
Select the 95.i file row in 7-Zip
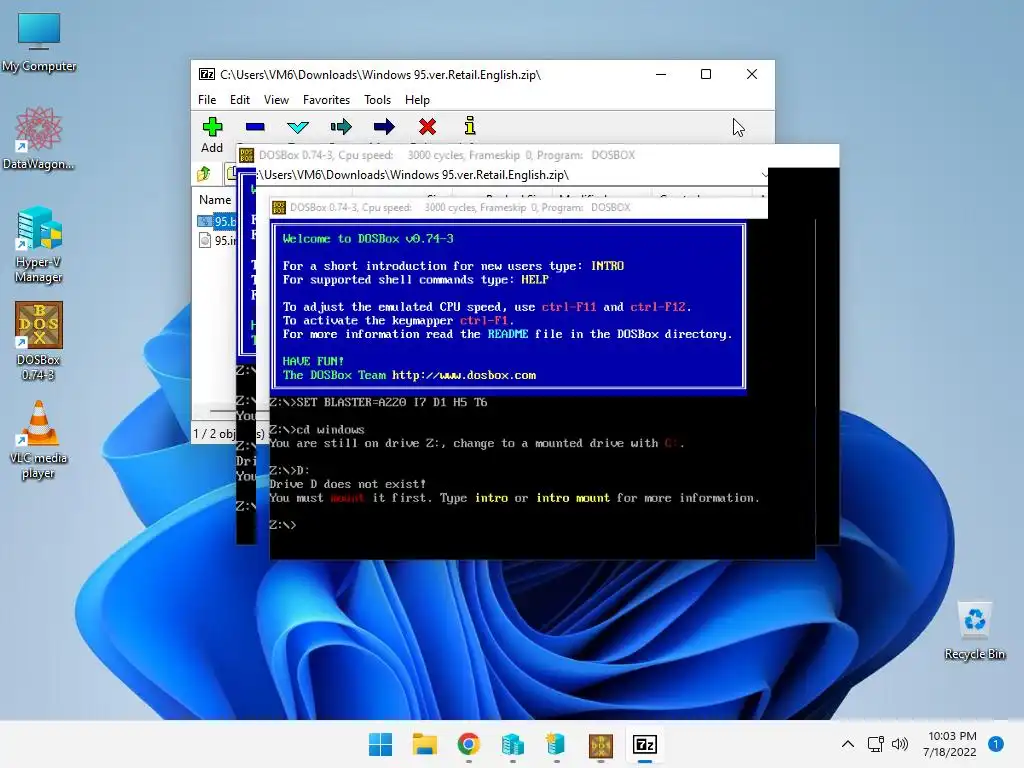(x=217, y=241)
